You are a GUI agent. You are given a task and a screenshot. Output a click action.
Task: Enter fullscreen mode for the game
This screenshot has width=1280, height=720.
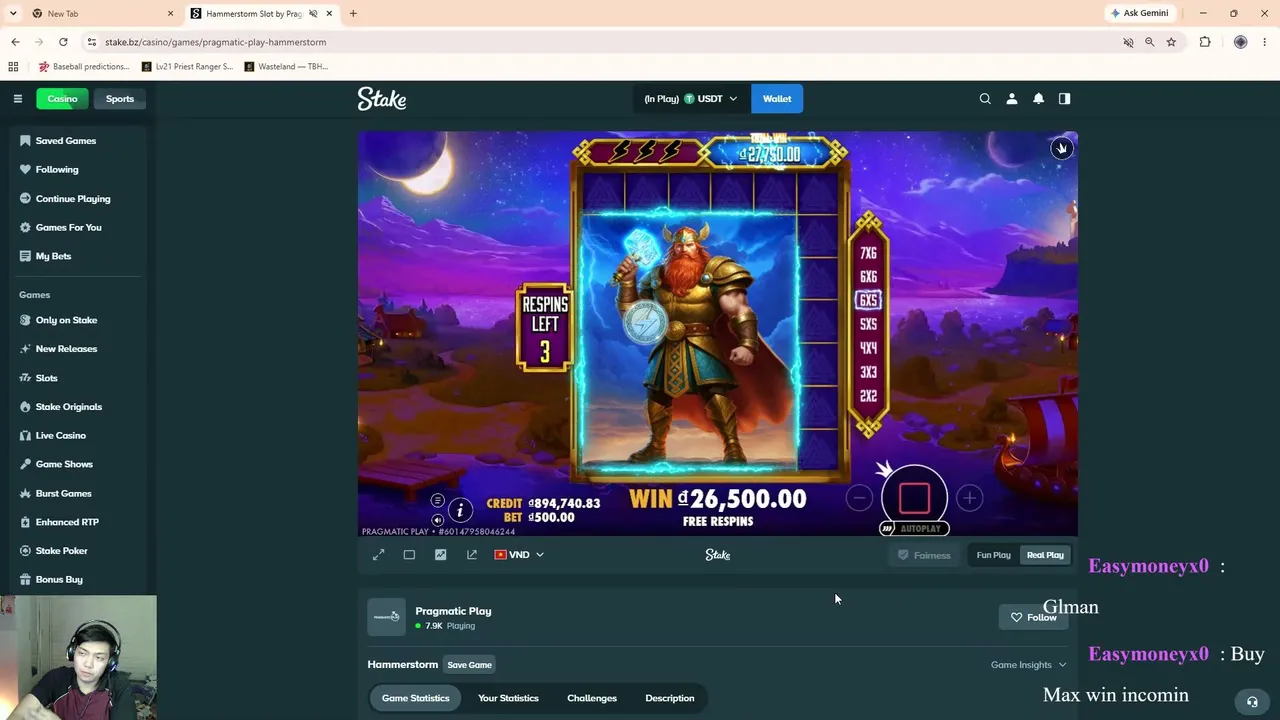click(x=378, y=555)
